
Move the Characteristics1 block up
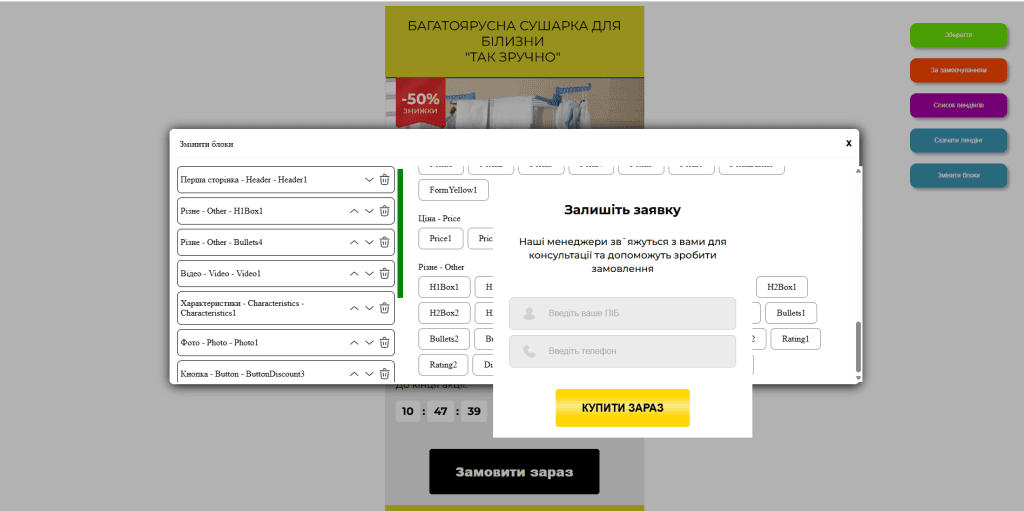point(354,308)
